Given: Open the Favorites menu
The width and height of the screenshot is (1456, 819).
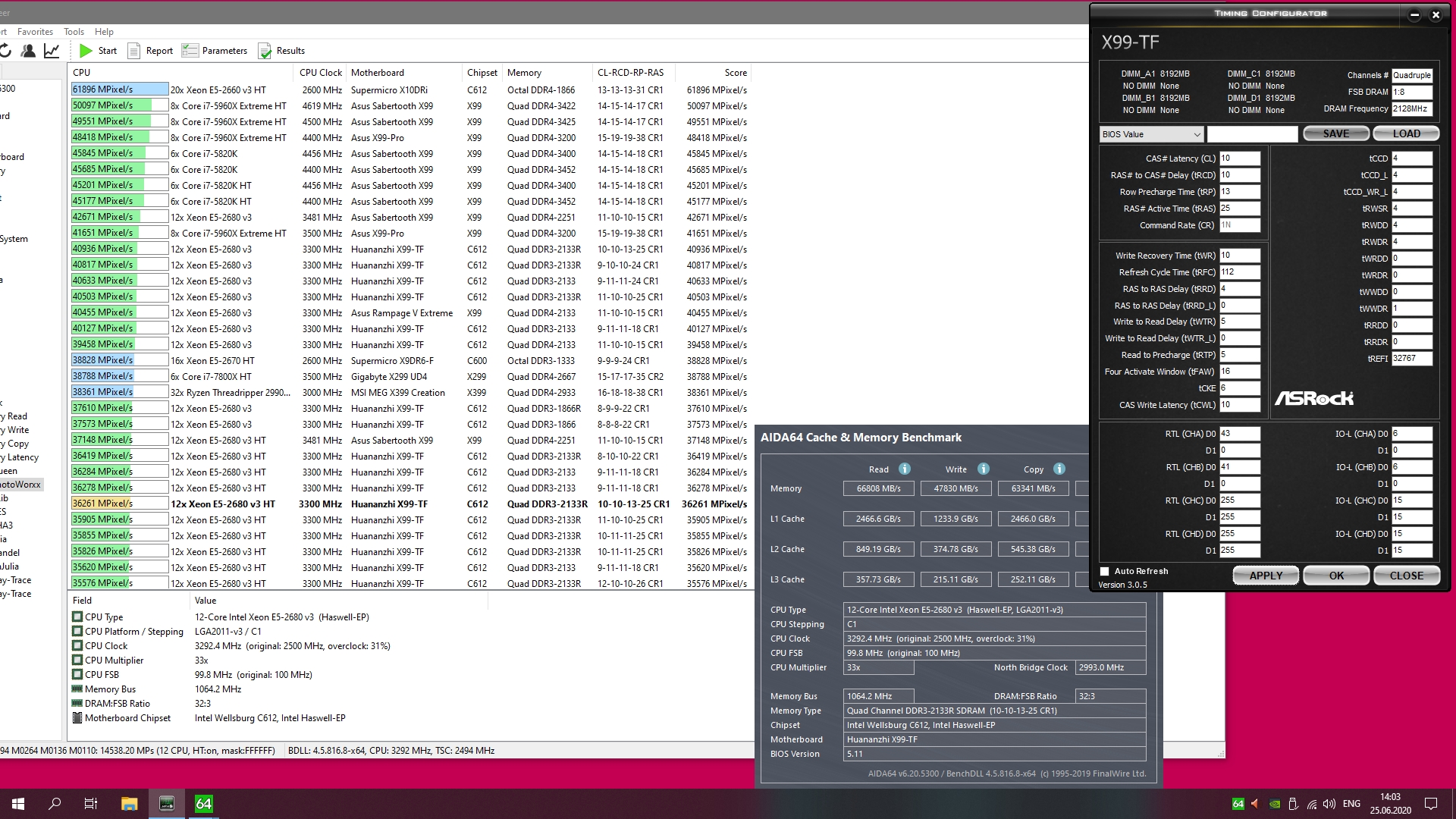Looking at the screenshot, I should pyautogui.click(x=35, y=32).
